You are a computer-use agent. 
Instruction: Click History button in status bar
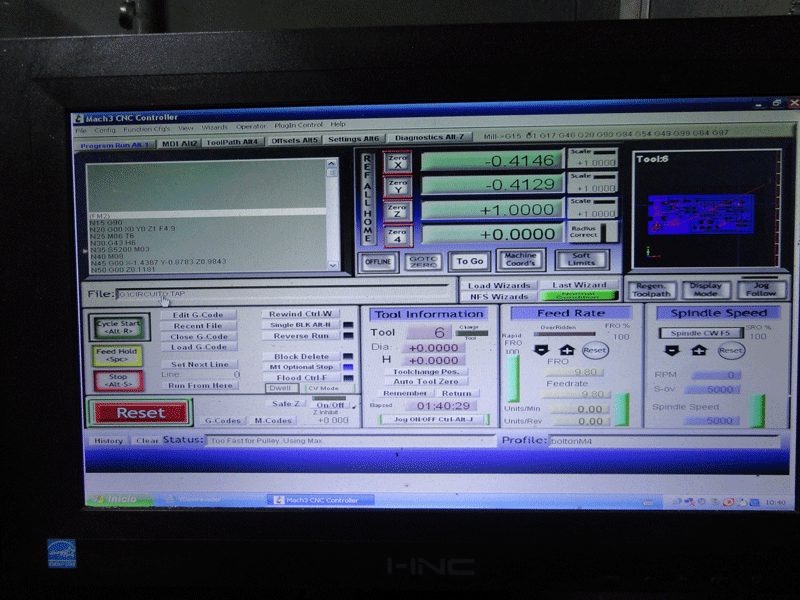coord(108,440)
